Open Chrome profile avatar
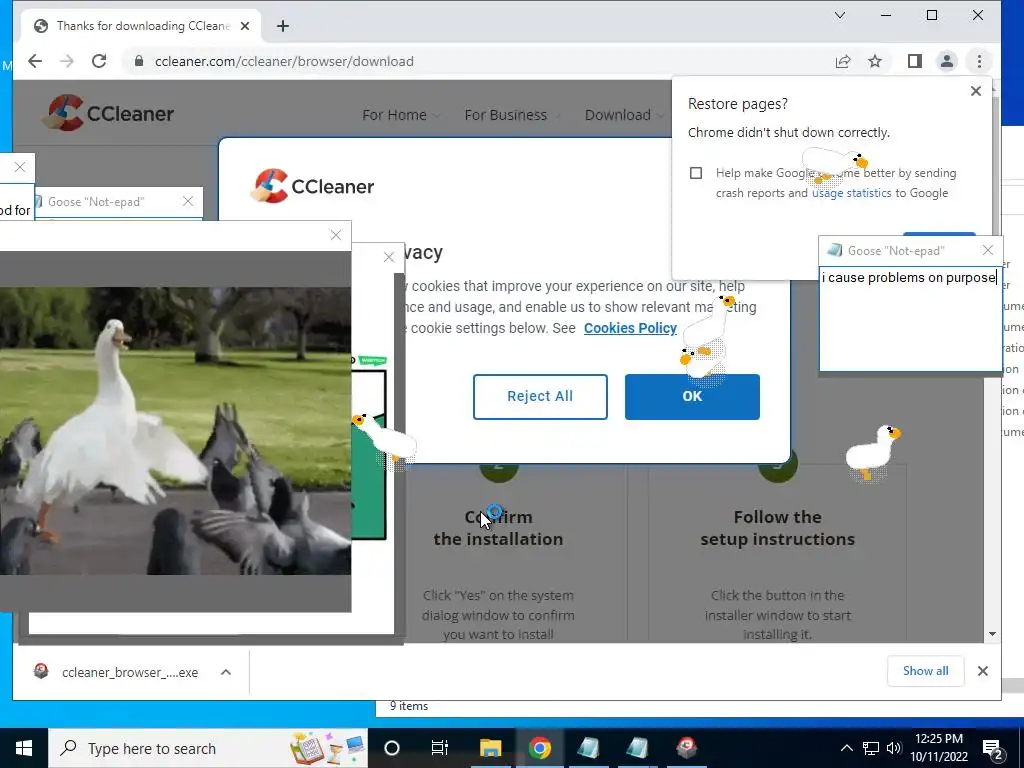The width and height of the screenshot is (1024, 768). pos(946,61)
